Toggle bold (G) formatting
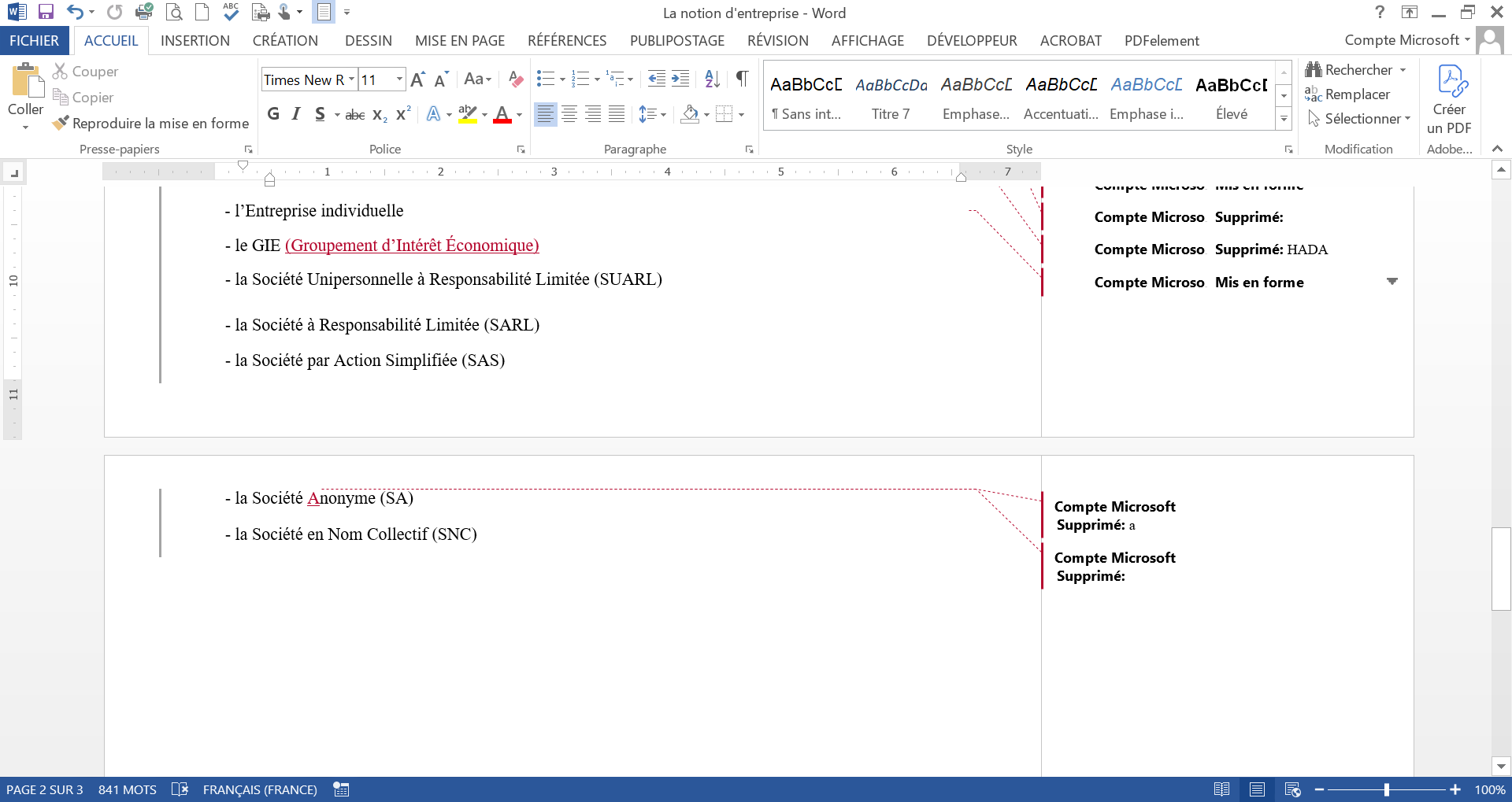Viewport: 1512px width, 802px height. click(273, 114)
